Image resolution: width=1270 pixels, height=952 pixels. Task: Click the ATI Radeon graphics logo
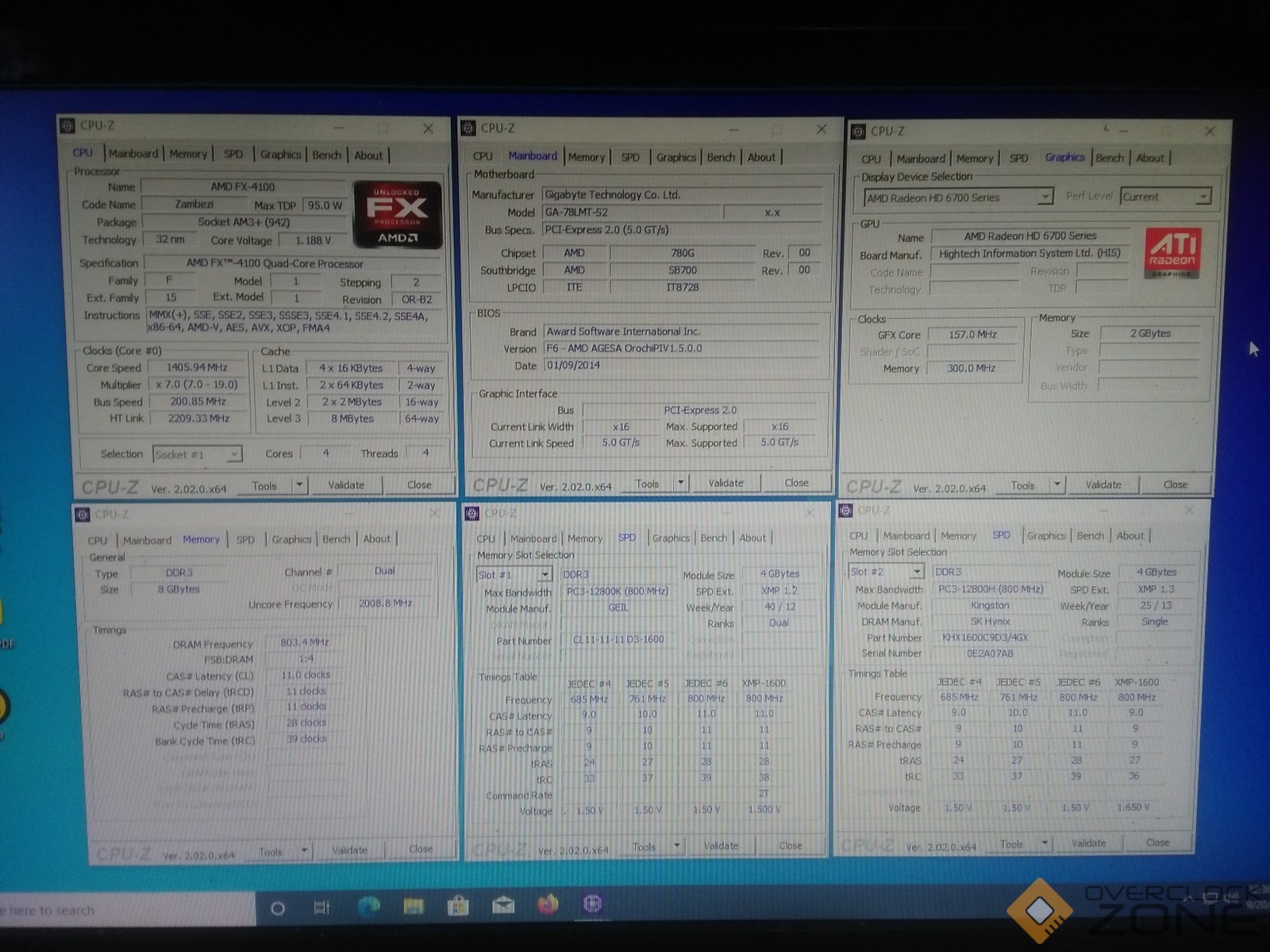[1172, 253]
